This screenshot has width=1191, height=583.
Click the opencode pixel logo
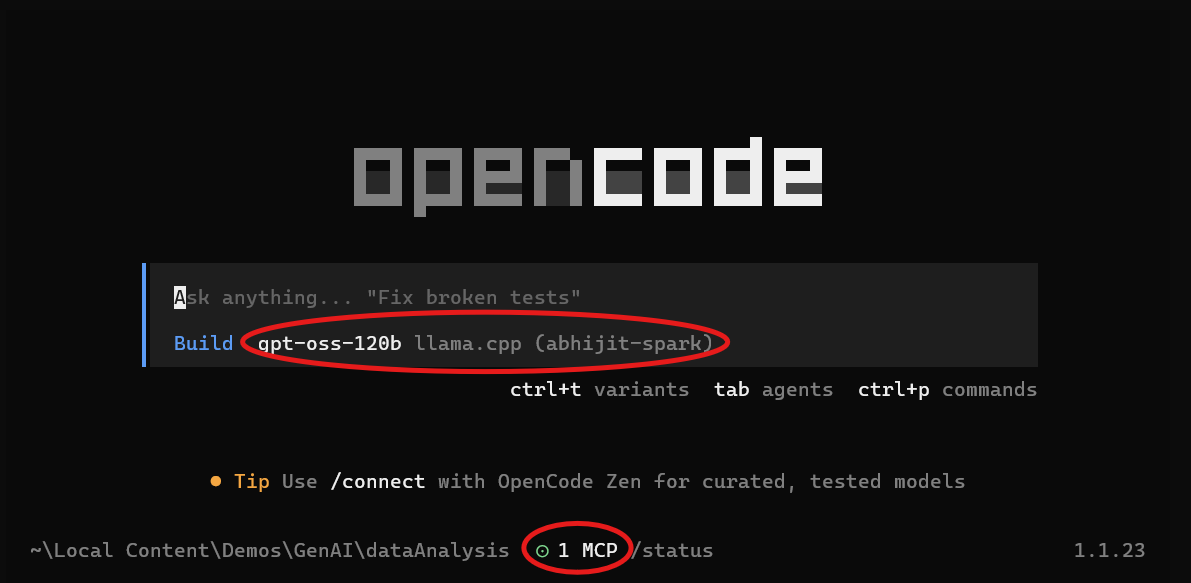(x=588, y=176)
